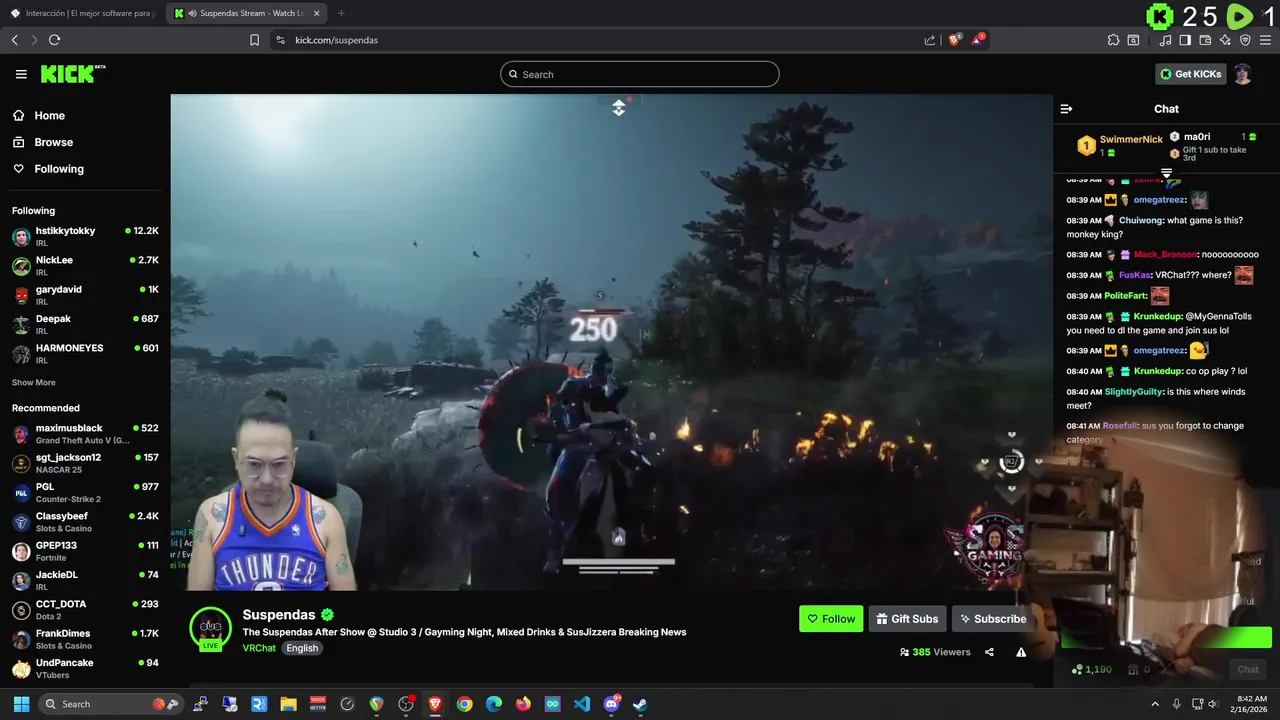Image resolution: width=1280 pixels, height=720 pixels.
Task: Click the video player stream
Action: pyautogui.click(x=611, y=342)
